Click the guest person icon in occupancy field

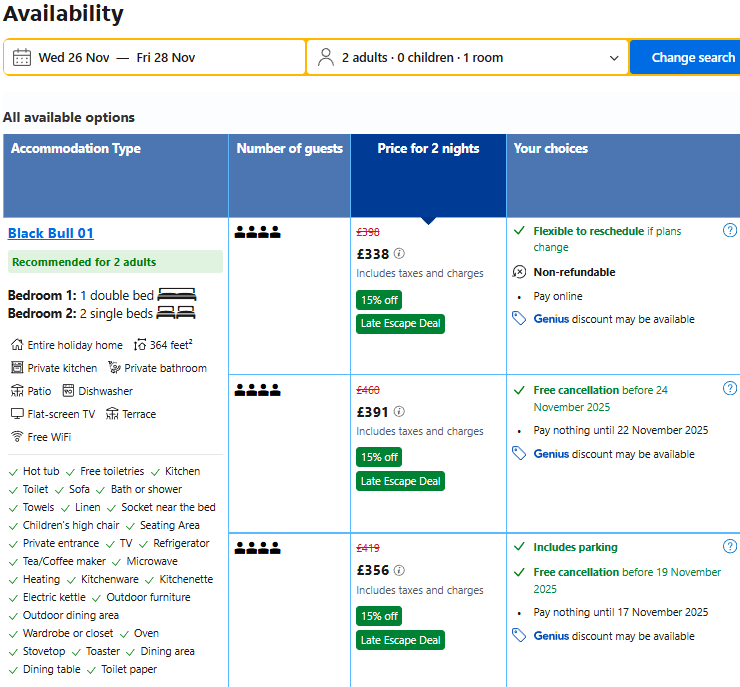(x=326, y=58)
